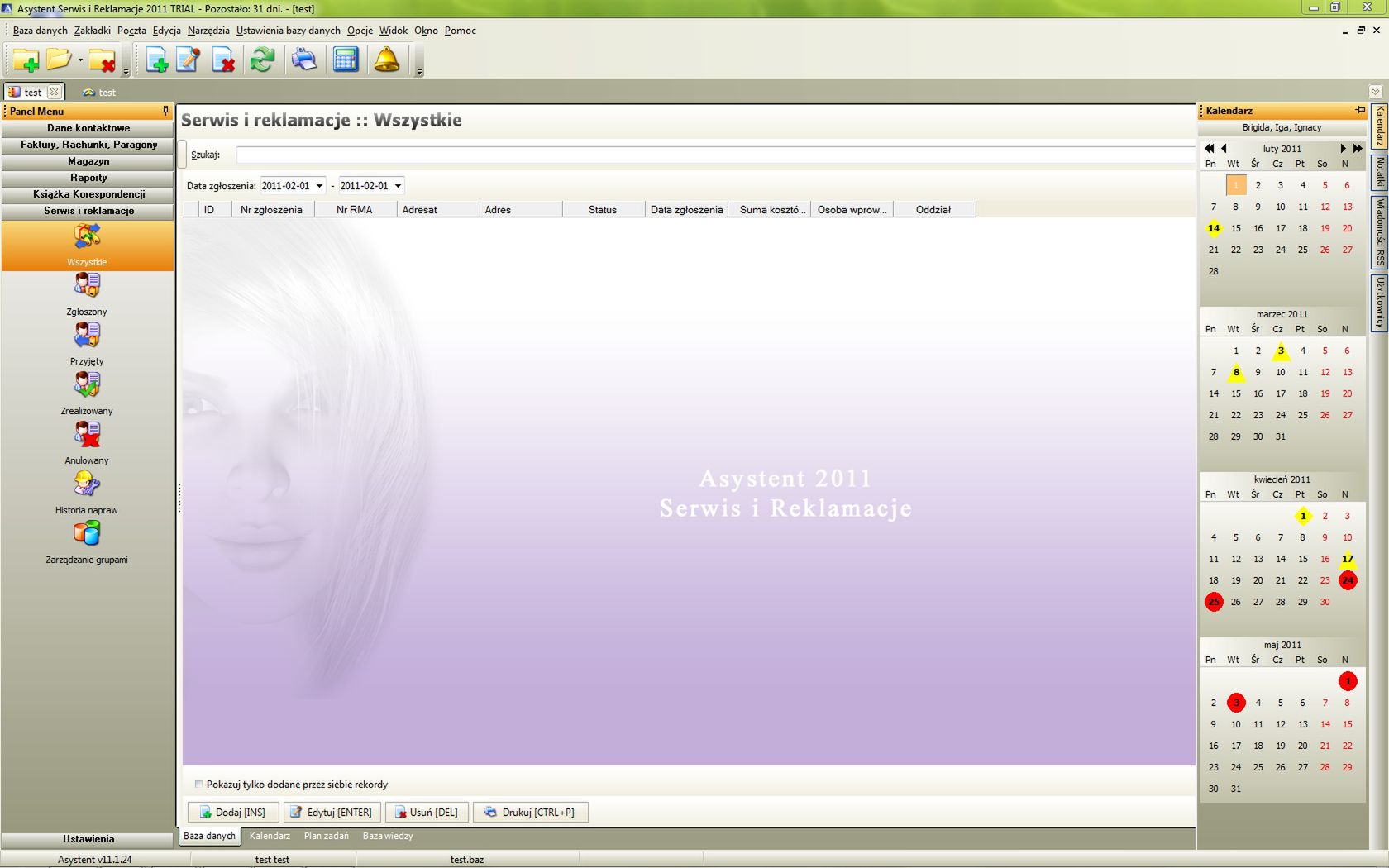Go to next month in calendar
This screenshot has width=1389, height=868.
click(x=1343, y=149)
